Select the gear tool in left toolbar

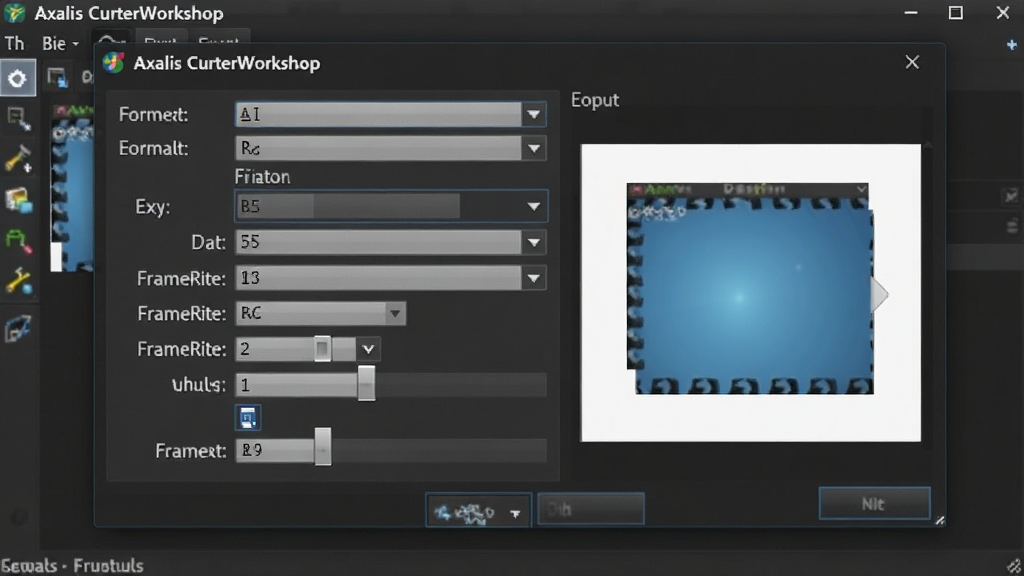pos(18,79)
